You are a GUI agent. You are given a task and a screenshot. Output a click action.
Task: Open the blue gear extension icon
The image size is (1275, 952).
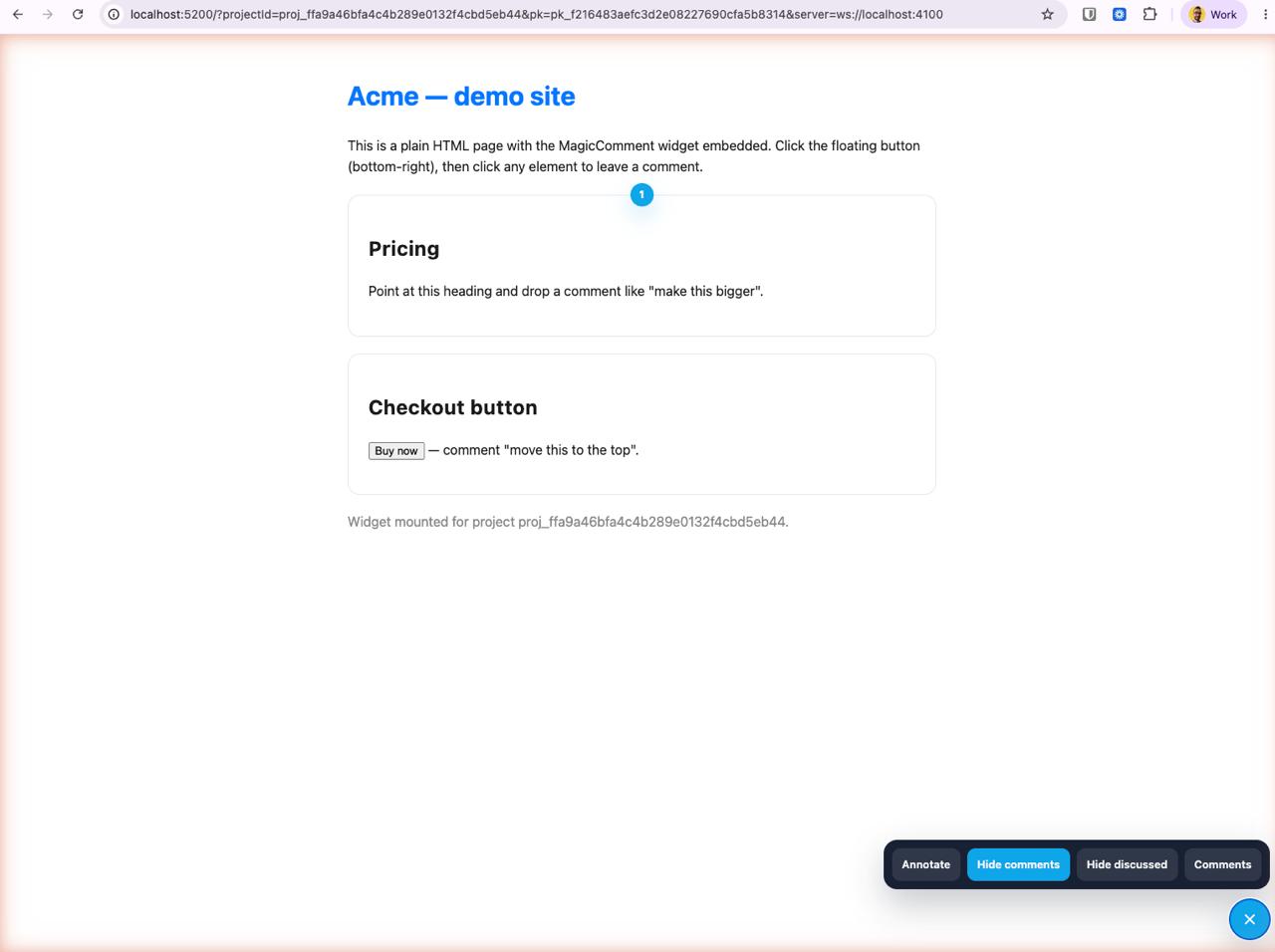click(1119, 14)
